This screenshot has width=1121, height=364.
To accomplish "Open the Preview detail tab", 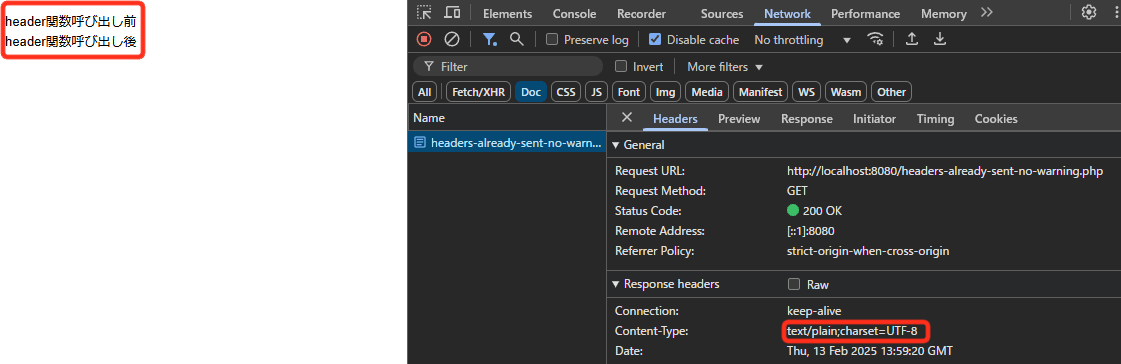I will coord(739,119).
